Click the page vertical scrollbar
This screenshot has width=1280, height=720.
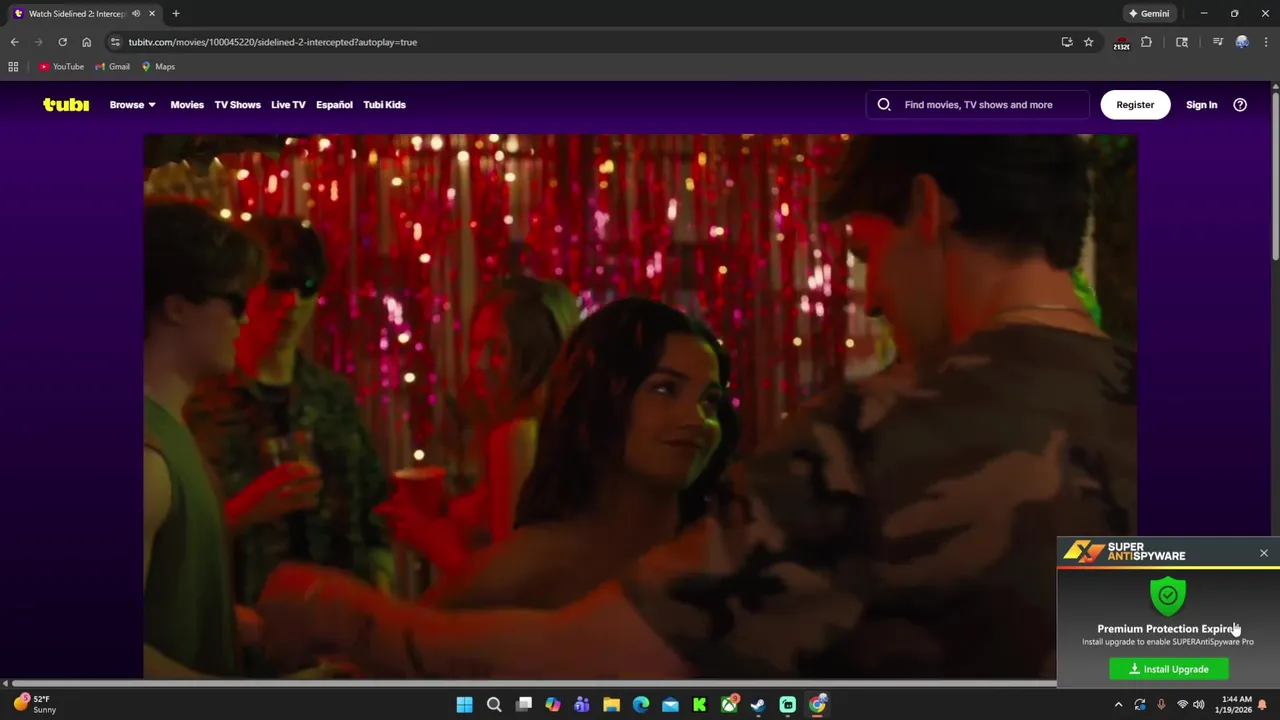[1275, 177]
